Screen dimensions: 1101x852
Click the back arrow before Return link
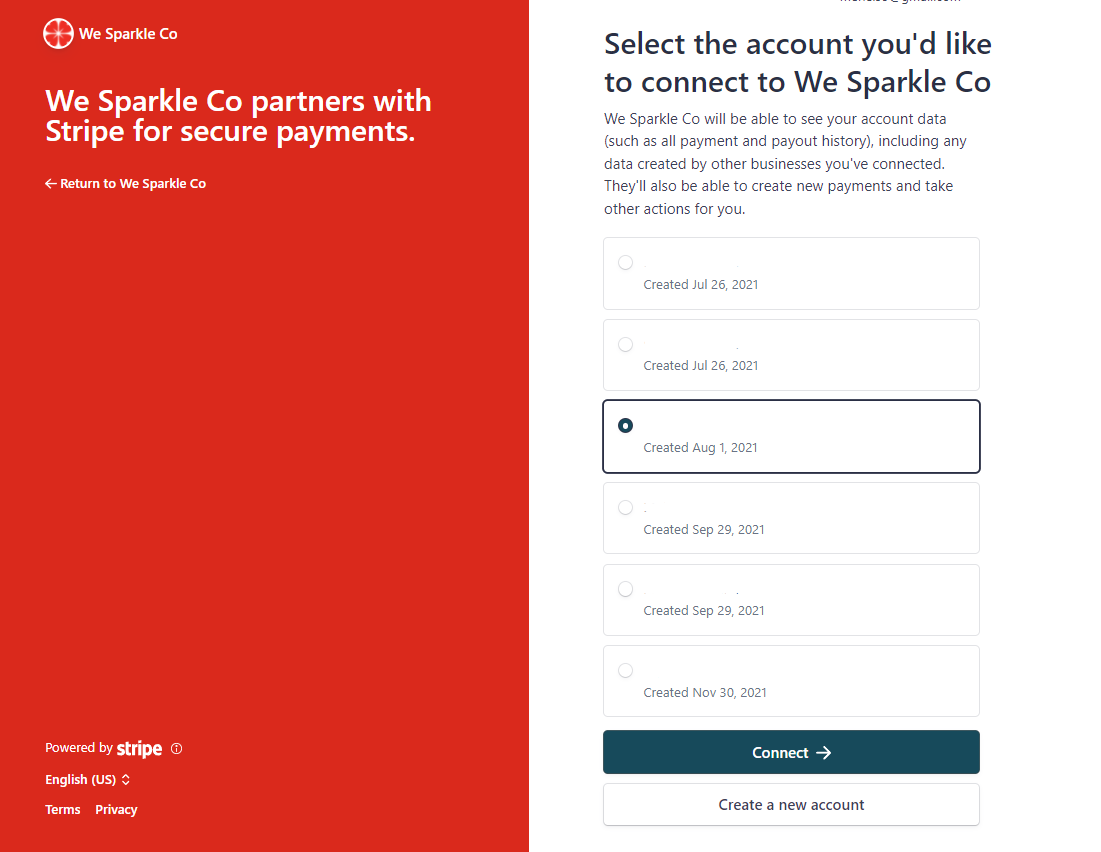click(51, 183)
